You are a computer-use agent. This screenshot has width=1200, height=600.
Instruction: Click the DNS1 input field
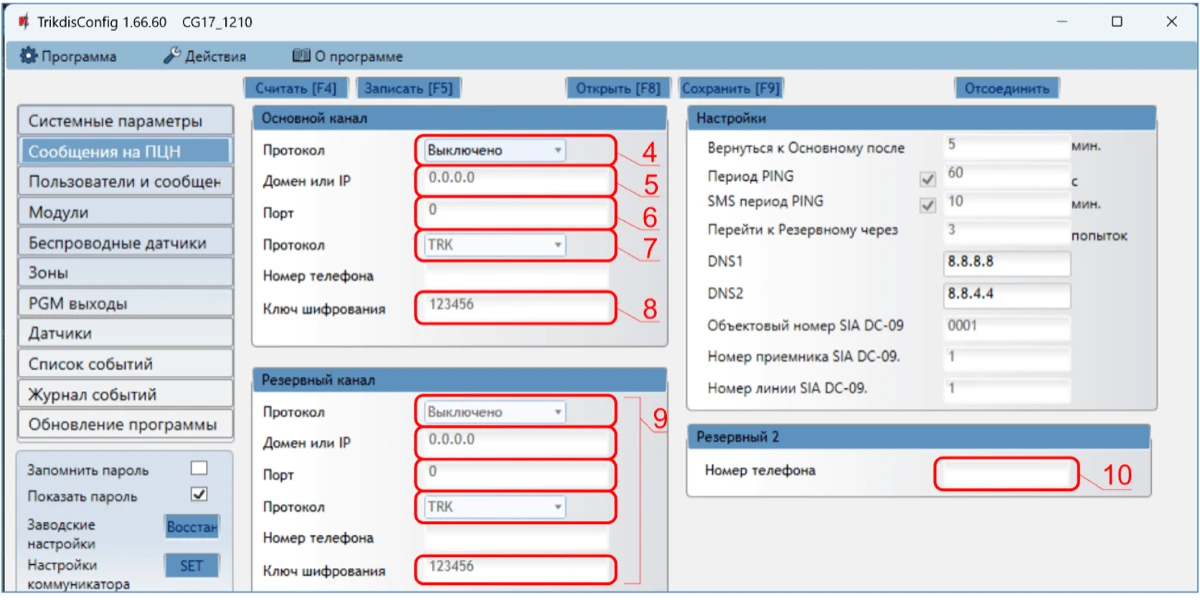1006,264
